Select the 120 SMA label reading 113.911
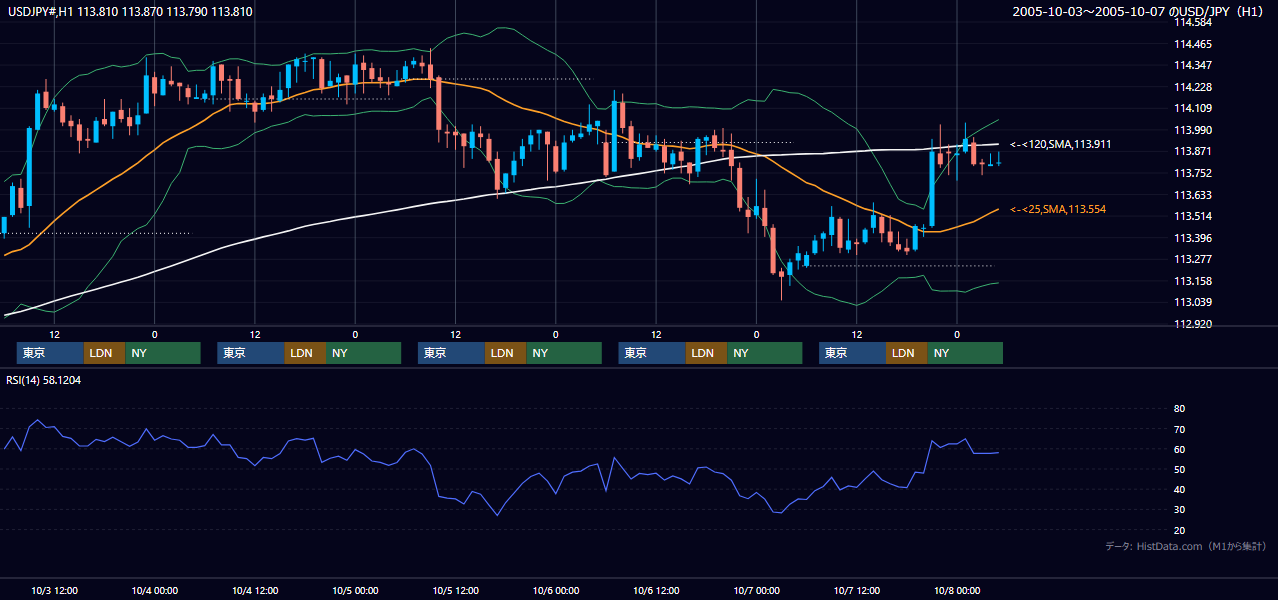Viewport: 1278px width, 600px height. click(1061, 144)
